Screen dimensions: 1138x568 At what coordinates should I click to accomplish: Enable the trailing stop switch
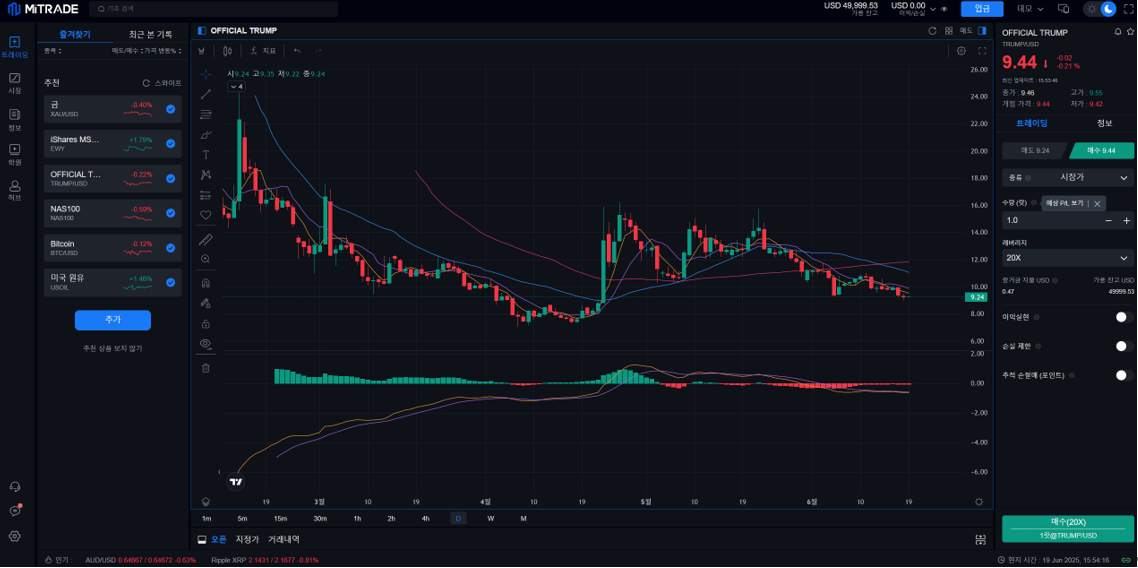point(1124,375)
